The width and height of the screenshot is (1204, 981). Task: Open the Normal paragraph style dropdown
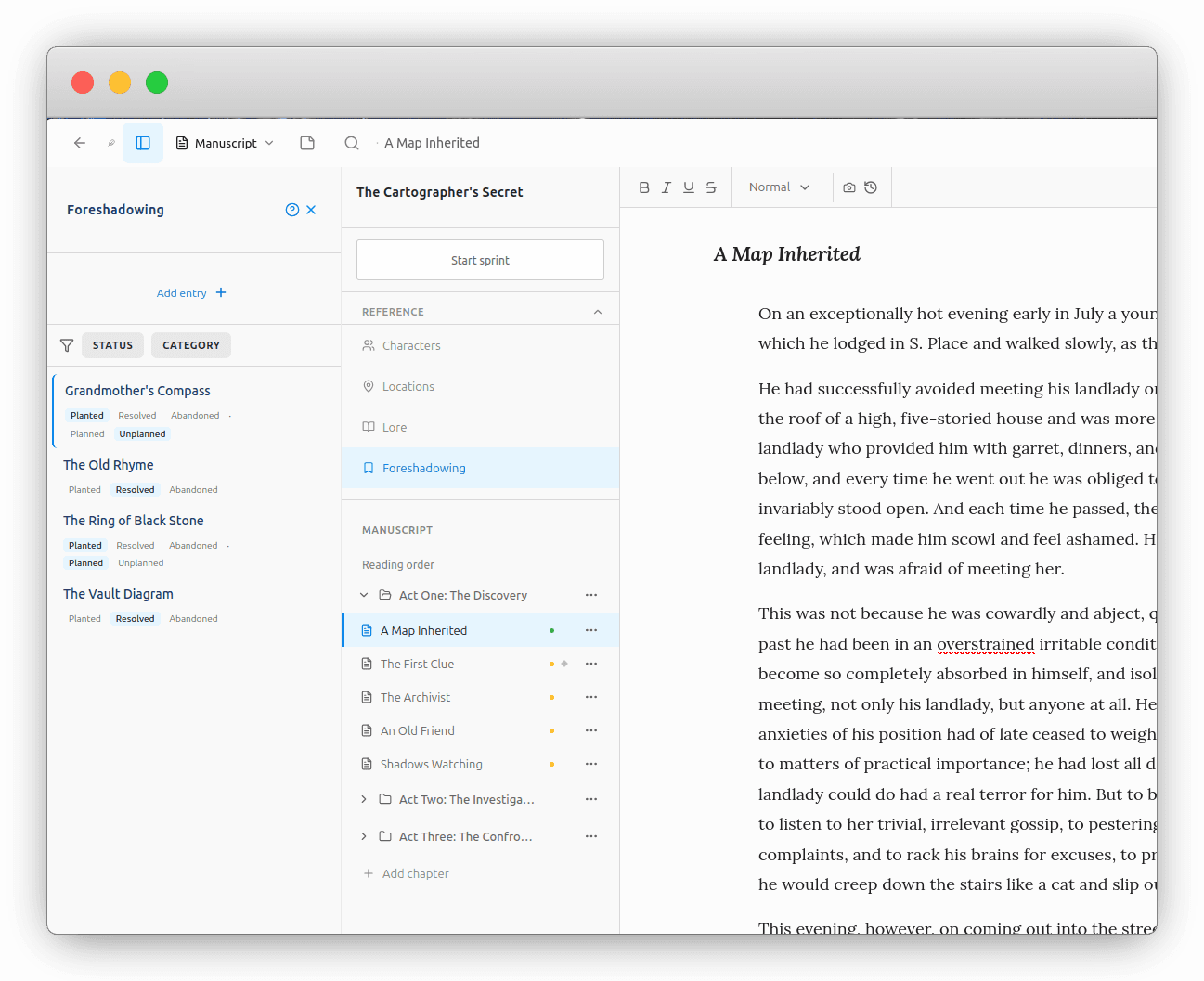coord(780,187)
